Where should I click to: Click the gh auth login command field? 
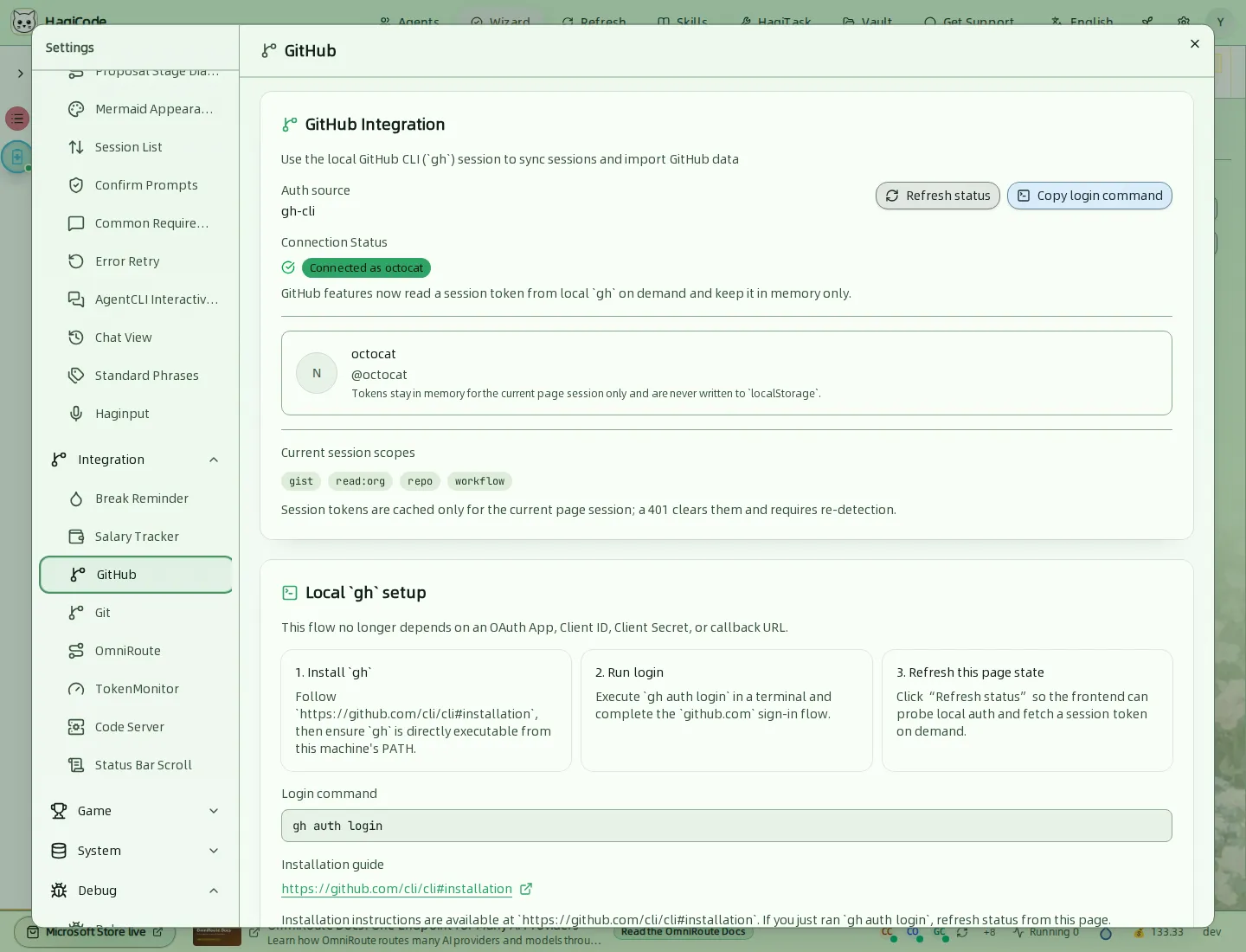click(x=727, y=826)
